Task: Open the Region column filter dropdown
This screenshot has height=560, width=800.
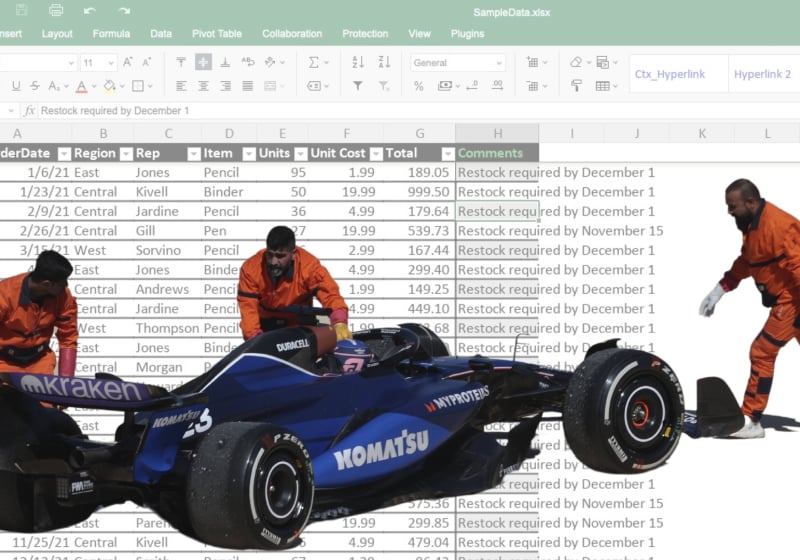Action: click(126, 154)
